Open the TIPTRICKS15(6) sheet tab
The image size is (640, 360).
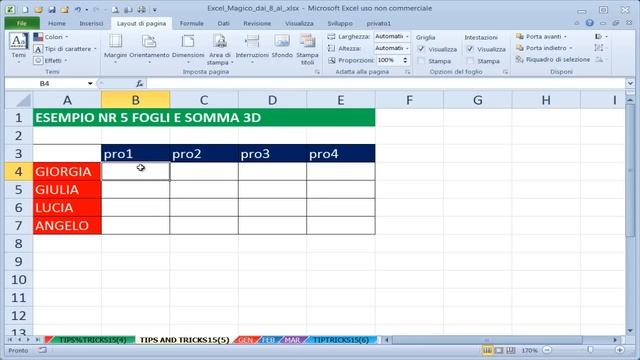click(x=340, y=340)
